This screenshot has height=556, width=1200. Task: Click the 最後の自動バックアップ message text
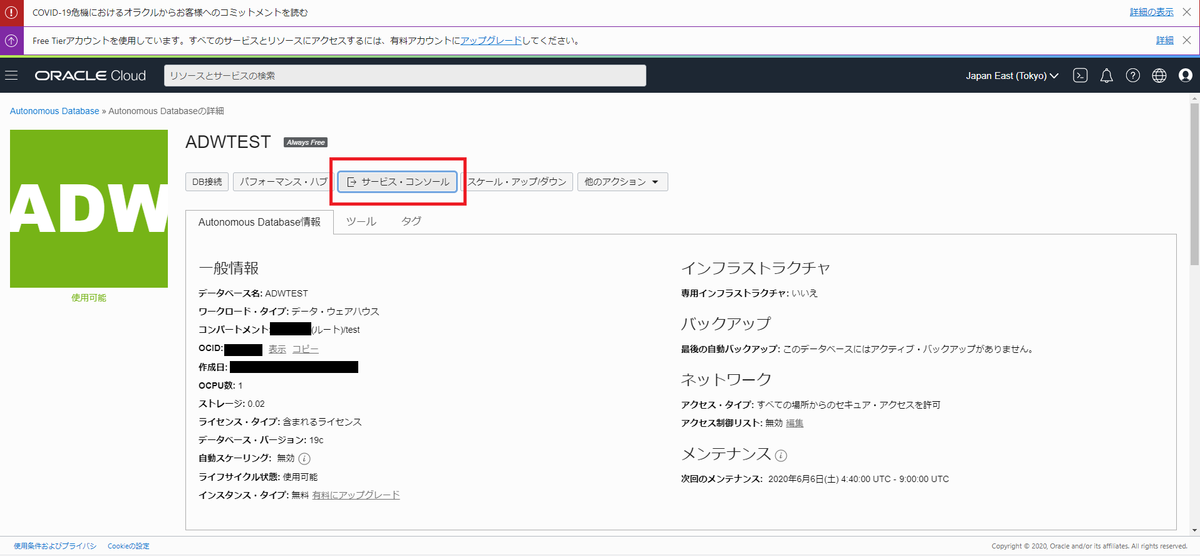pyautogui.click(x=856, y=349)
